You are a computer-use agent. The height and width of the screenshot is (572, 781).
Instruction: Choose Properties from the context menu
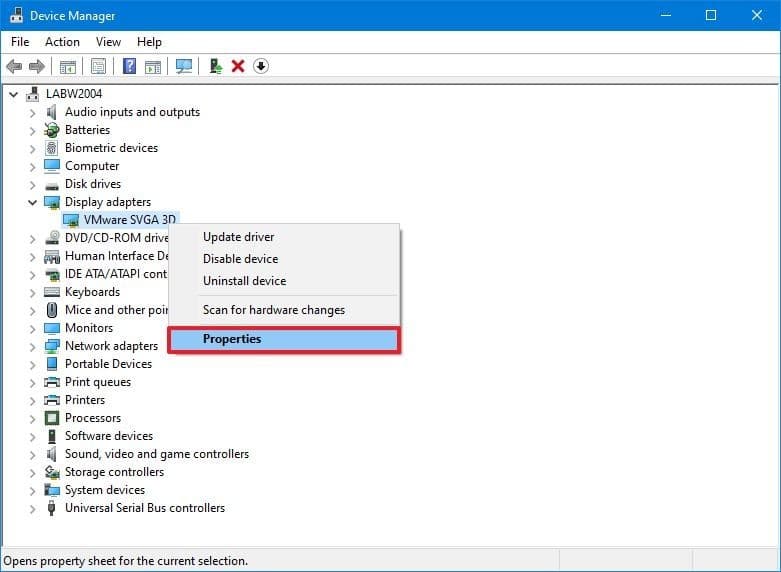[232, 339]
